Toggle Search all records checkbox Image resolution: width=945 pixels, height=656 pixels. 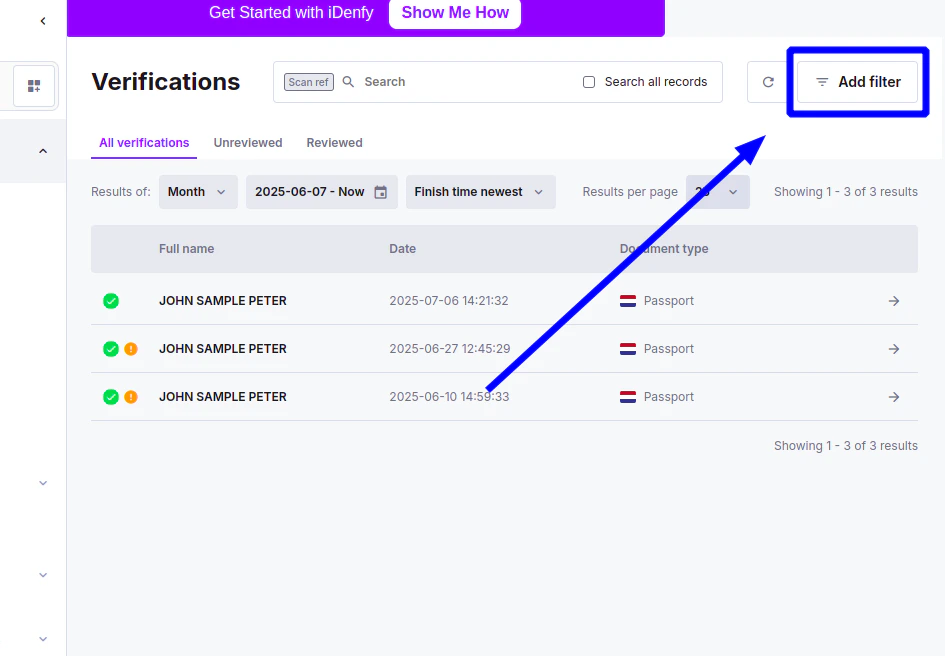coord(589,82)
